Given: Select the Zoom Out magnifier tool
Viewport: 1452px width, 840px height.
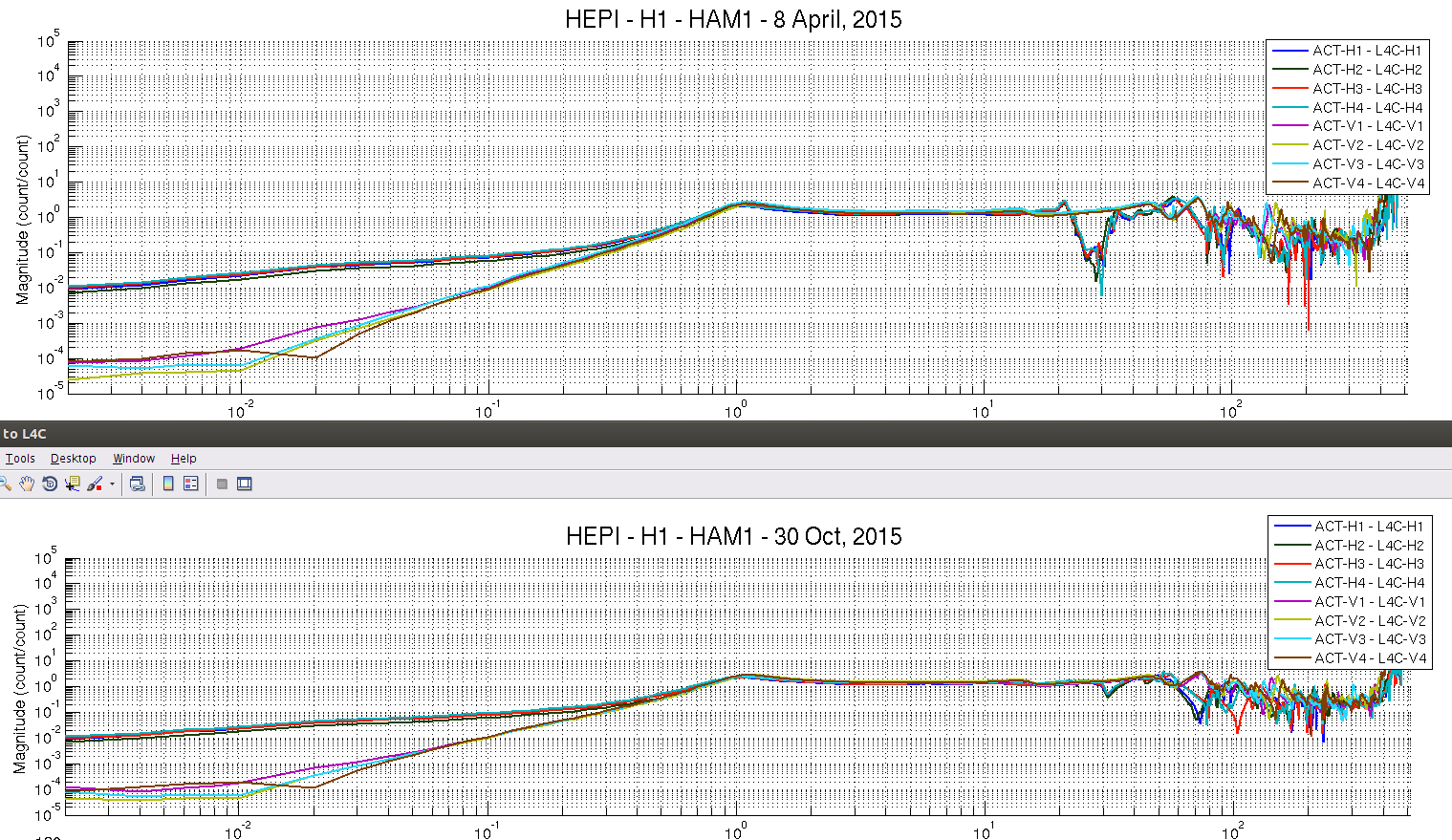Looking at the screenshot, I should (x=5, y=484).
